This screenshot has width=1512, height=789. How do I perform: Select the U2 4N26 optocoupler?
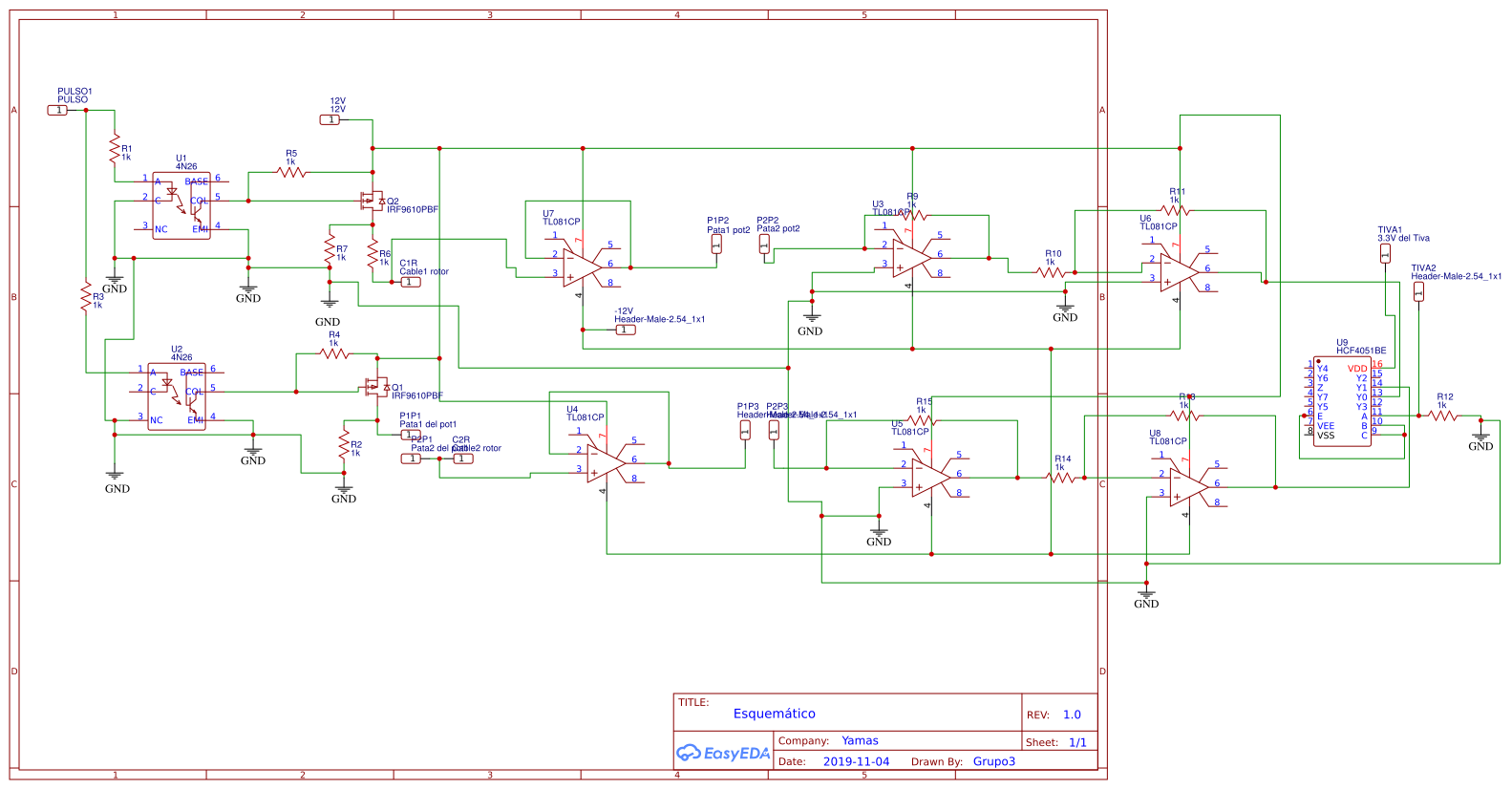(176, 395)
